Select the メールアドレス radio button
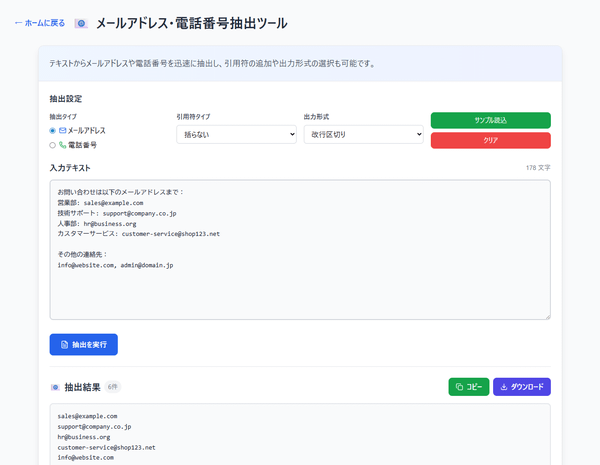 (x=53, y=131)
